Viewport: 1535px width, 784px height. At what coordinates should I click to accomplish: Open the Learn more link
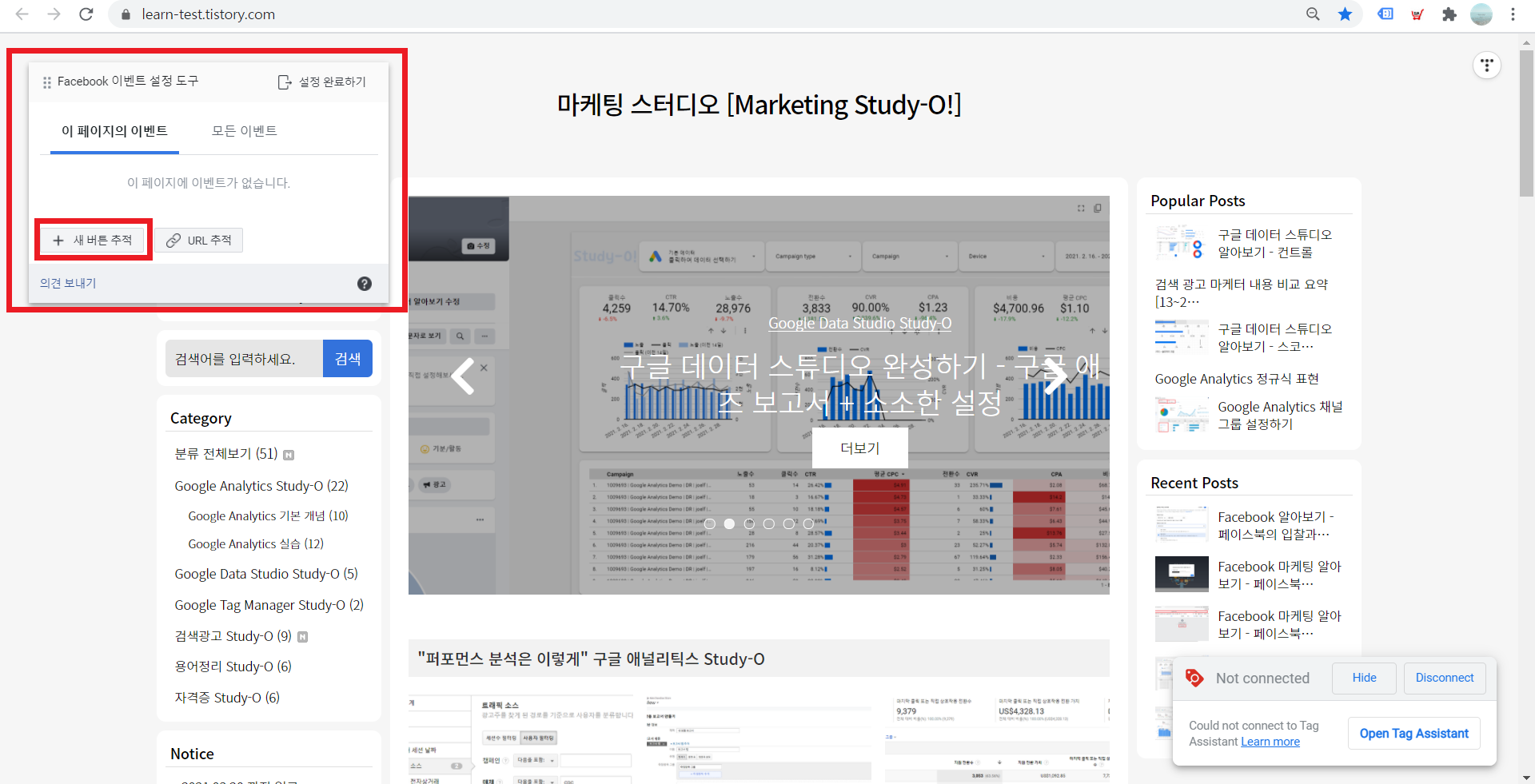(x=1270, y=742)
